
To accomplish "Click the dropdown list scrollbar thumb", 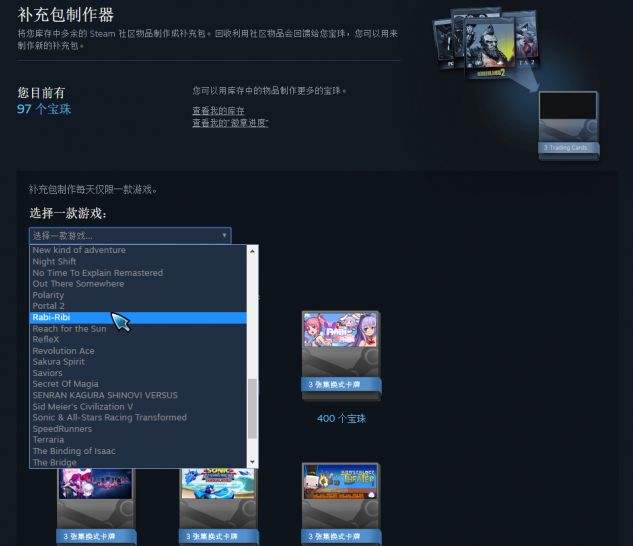I will coord(252,408).
